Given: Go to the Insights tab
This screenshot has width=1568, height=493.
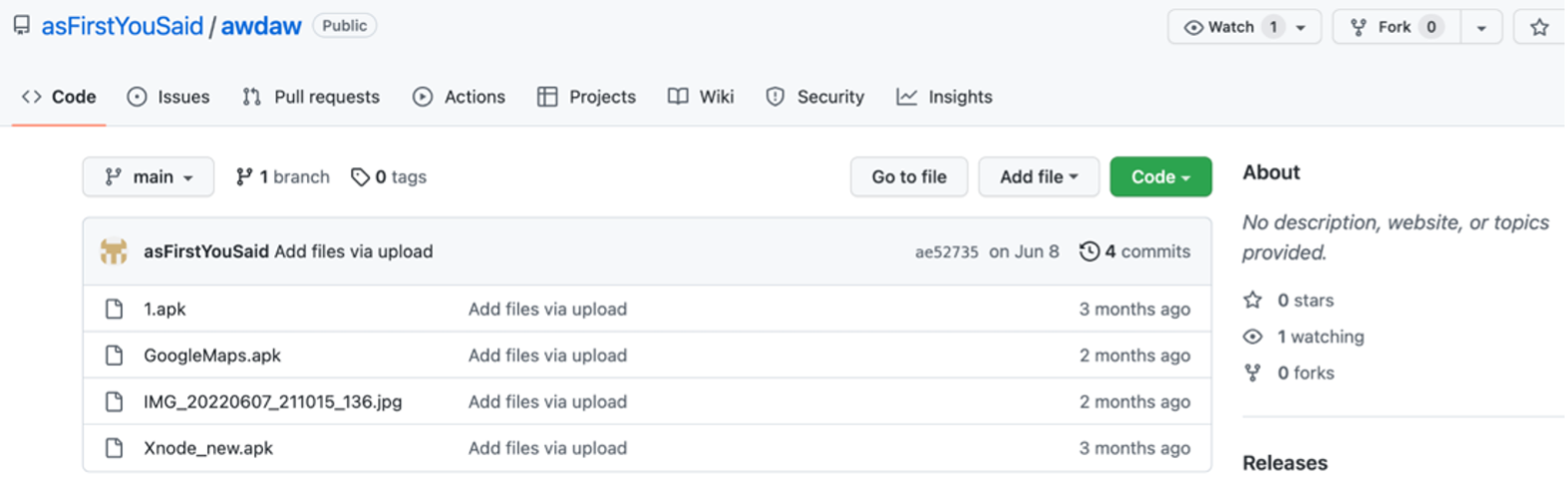Looking at the screenshot, I should (944, 97).
